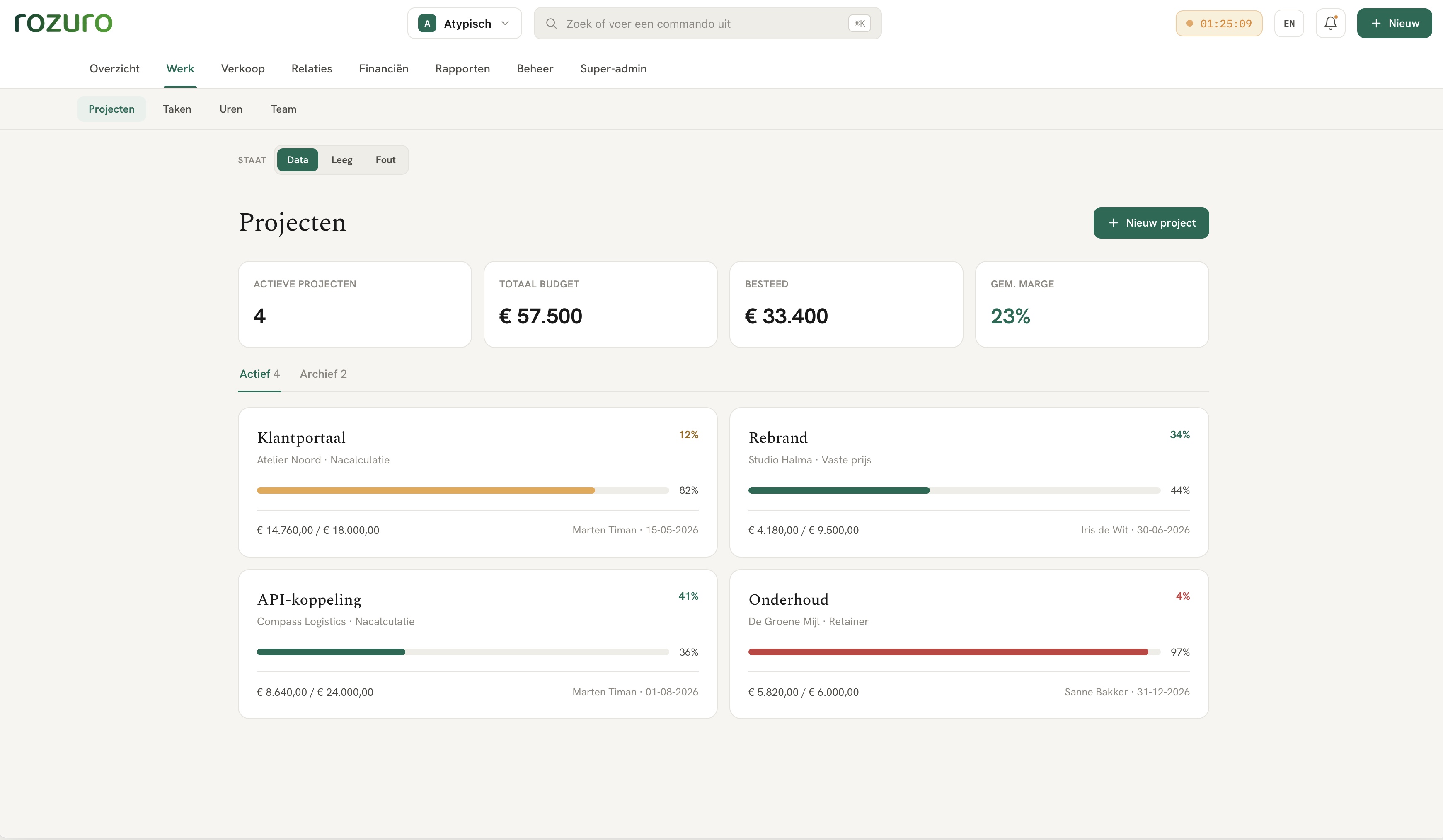Click the Onderhoud 97% progress bar
The image size is (1443, 840).
pos(954,652)
